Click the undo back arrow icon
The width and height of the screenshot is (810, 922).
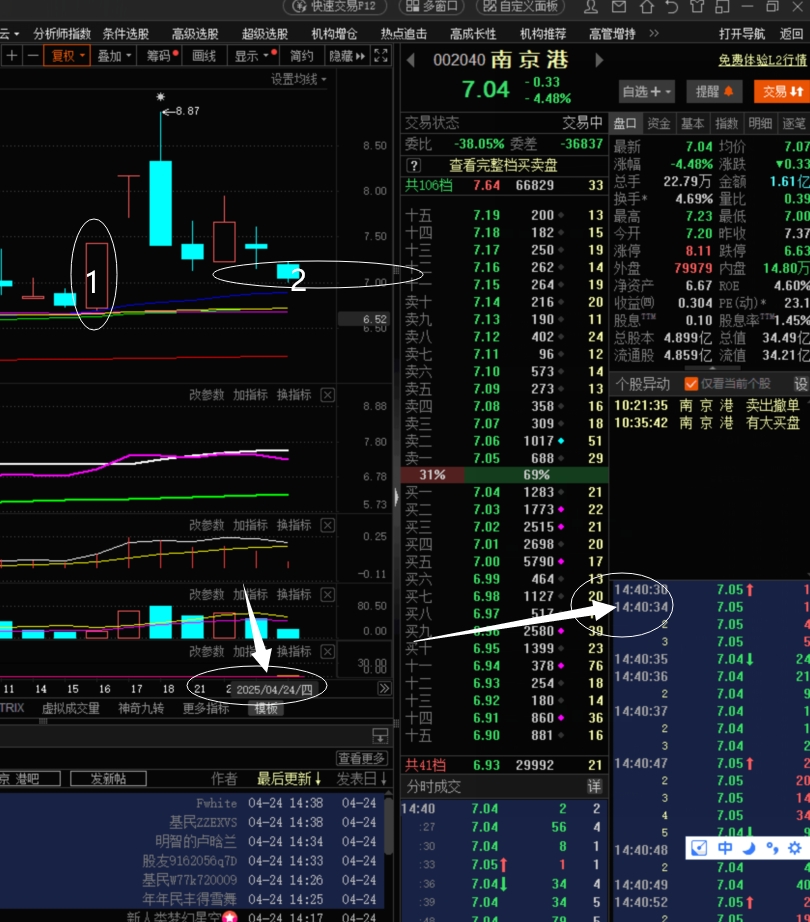click(x=672, y=6)
